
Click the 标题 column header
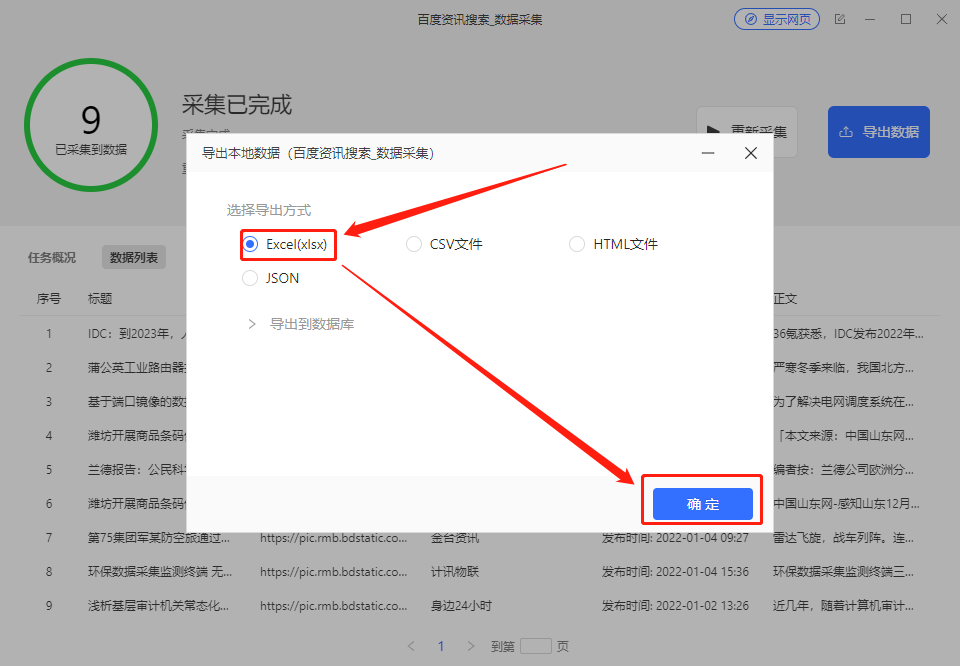pos(100,299)
